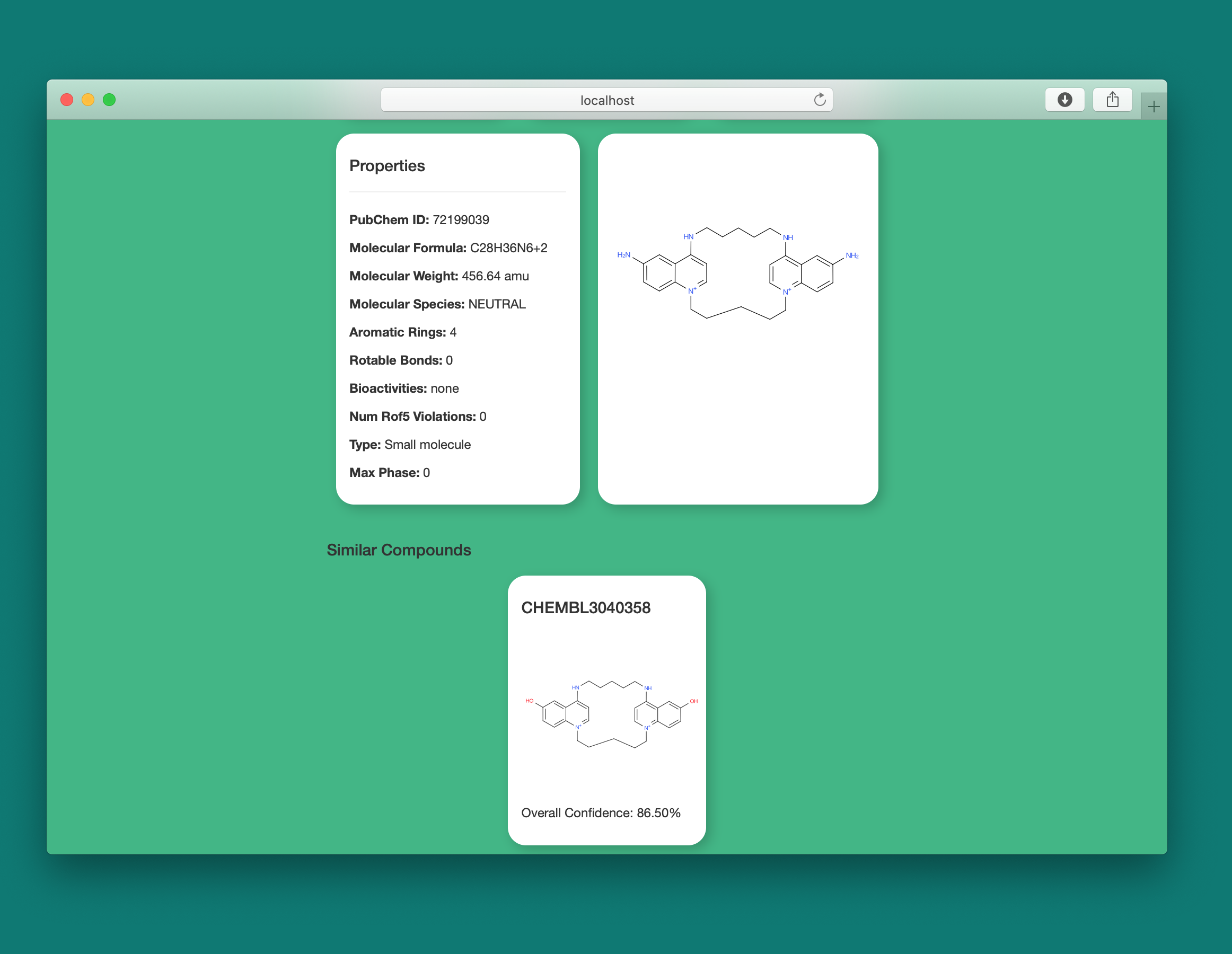The width and height of the screenshot is (1232, 954).
Task: Open a new tab with plus icon
Action: point(1153,107)
